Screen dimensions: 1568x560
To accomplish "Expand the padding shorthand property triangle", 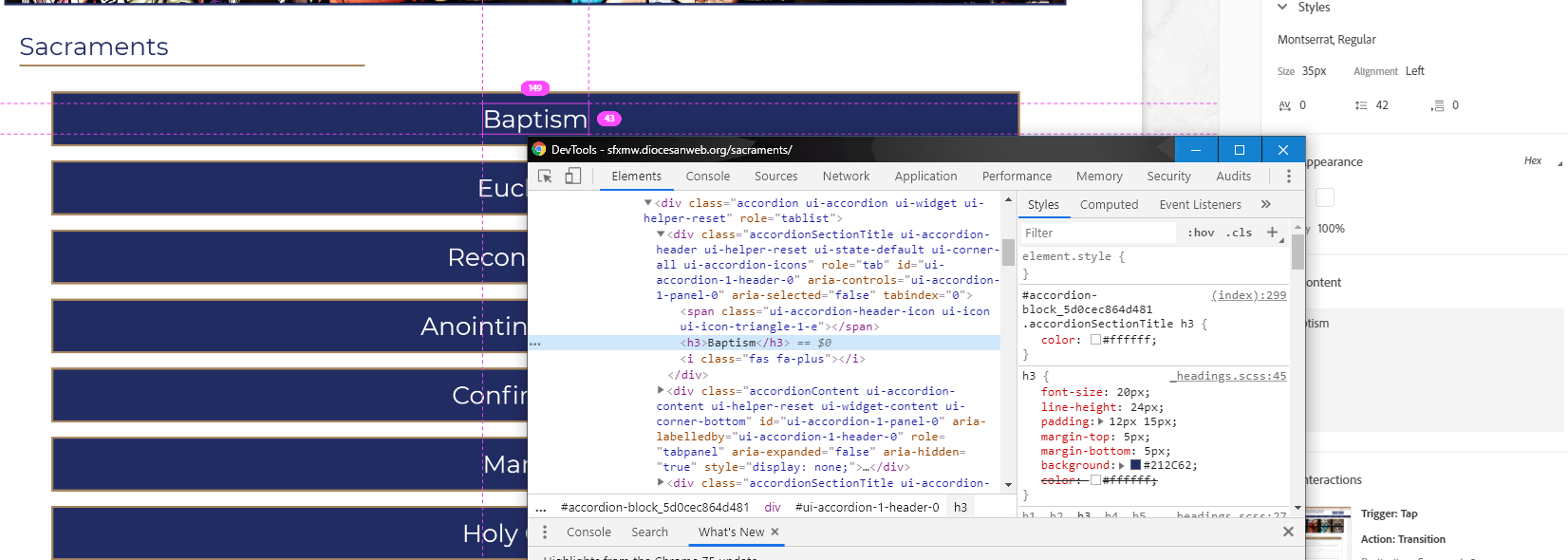I will pos(1101,421).
